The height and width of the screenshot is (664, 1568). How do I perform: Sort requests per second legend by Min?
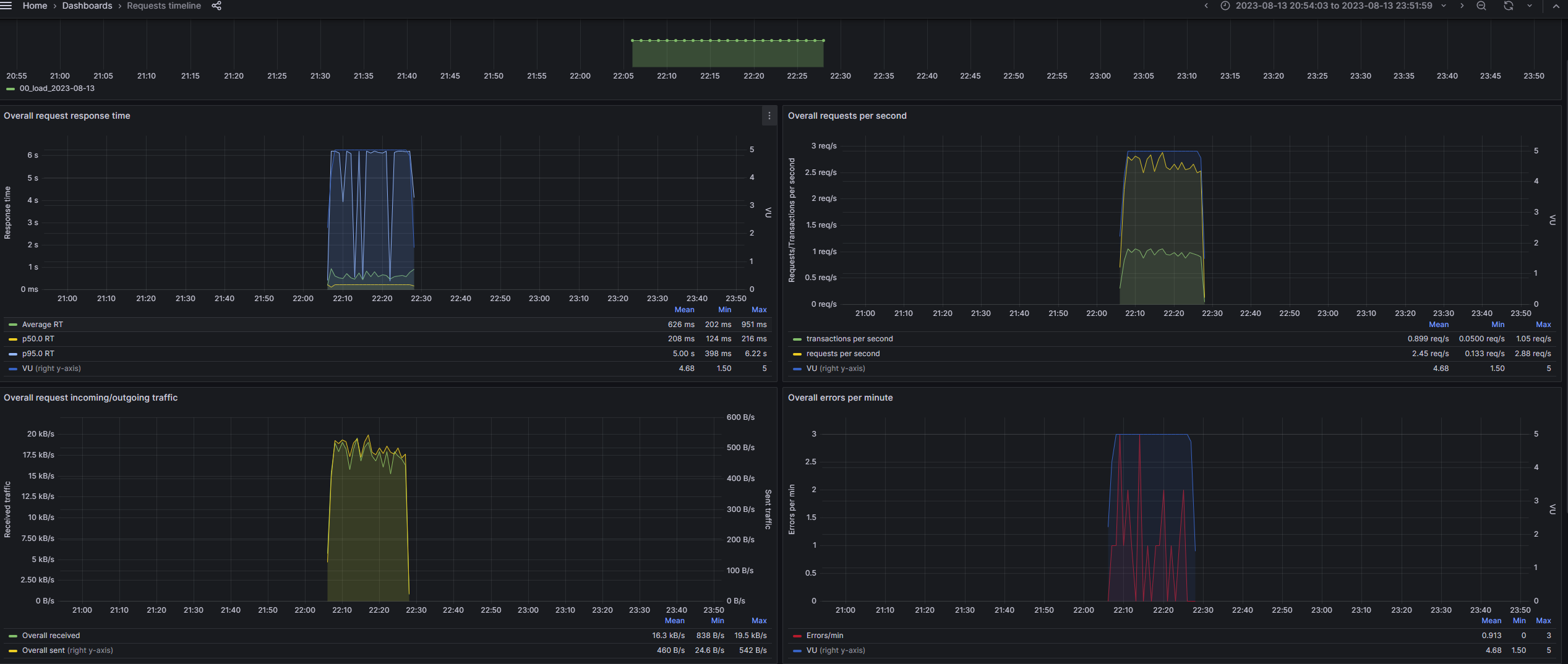click(1497, 325)
